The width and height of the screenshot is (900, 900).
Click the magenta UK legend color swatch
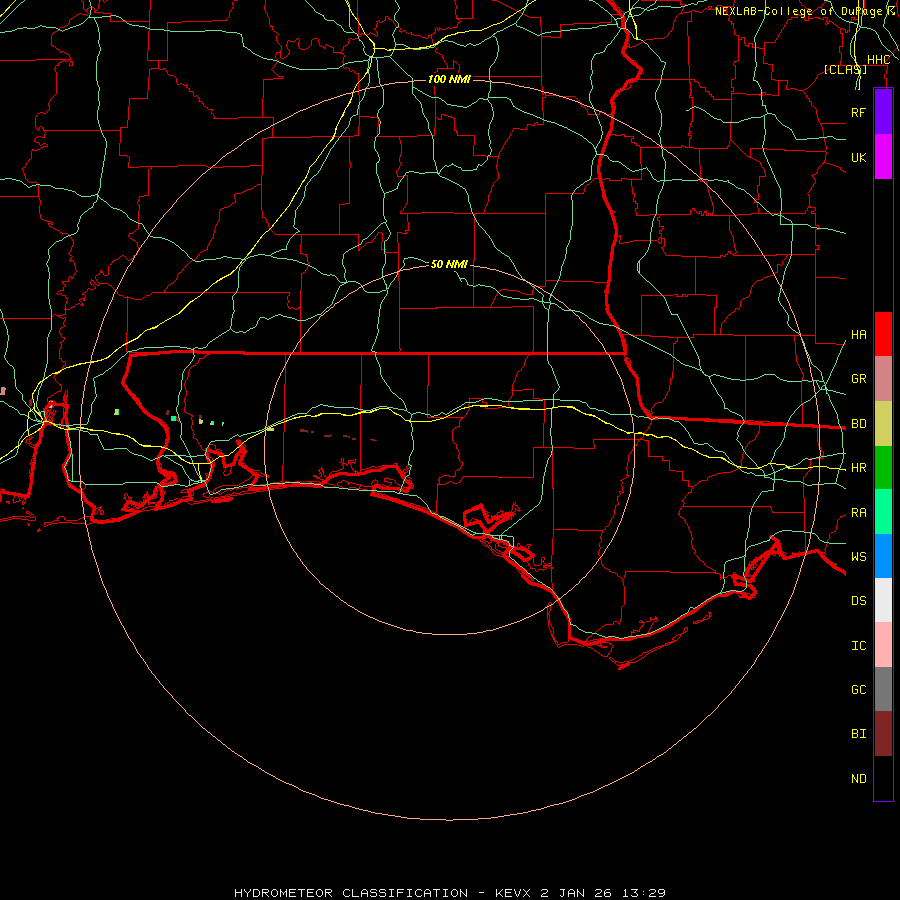pos(883,157)
